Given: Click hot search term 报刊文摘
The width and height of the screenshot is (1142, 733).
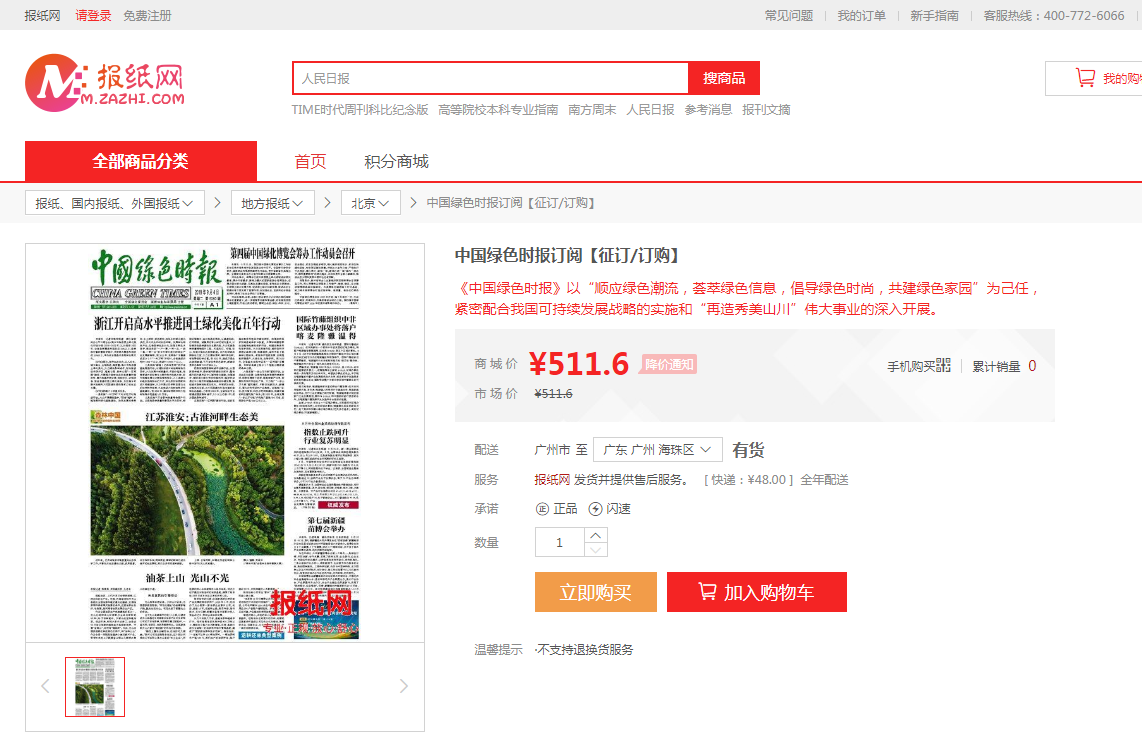Looking at the screenshot, I should 766,109.
